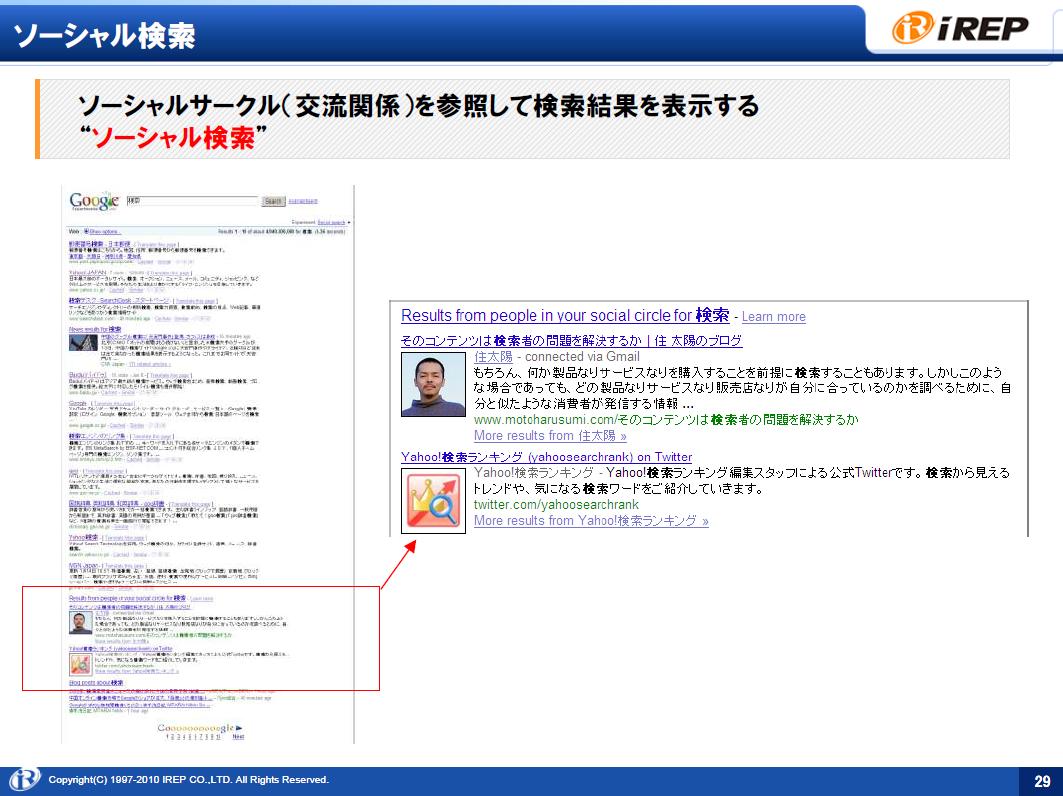Go to the Next results page
This screenshot has height=796, width=1063.
coord(238,736)
